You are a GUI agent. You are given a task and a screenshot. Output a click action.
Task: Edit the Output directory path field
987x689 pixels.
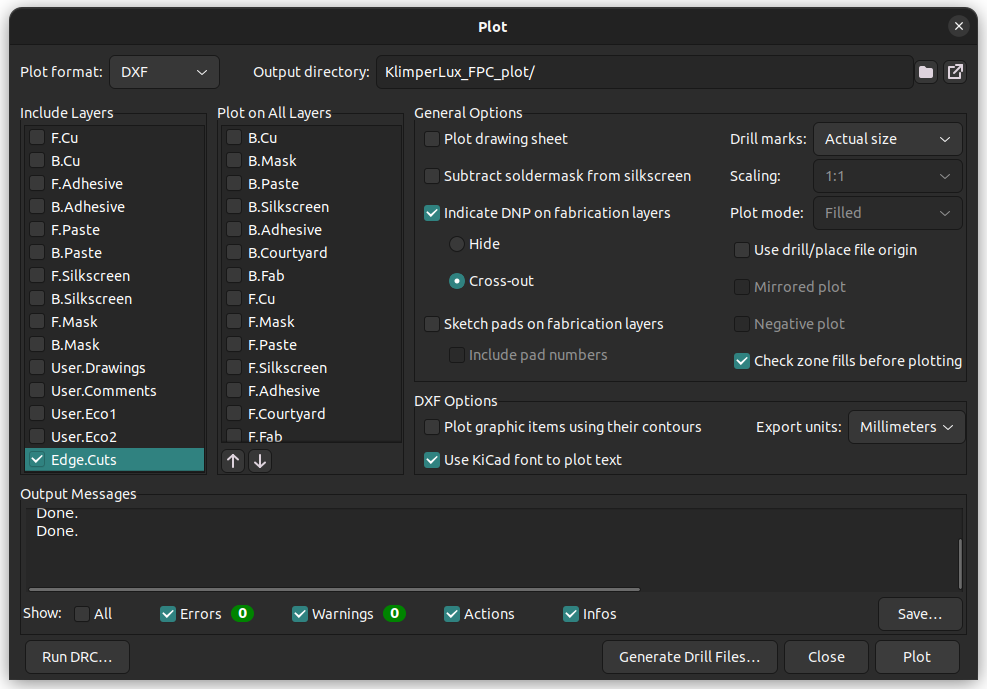(645, 72)
